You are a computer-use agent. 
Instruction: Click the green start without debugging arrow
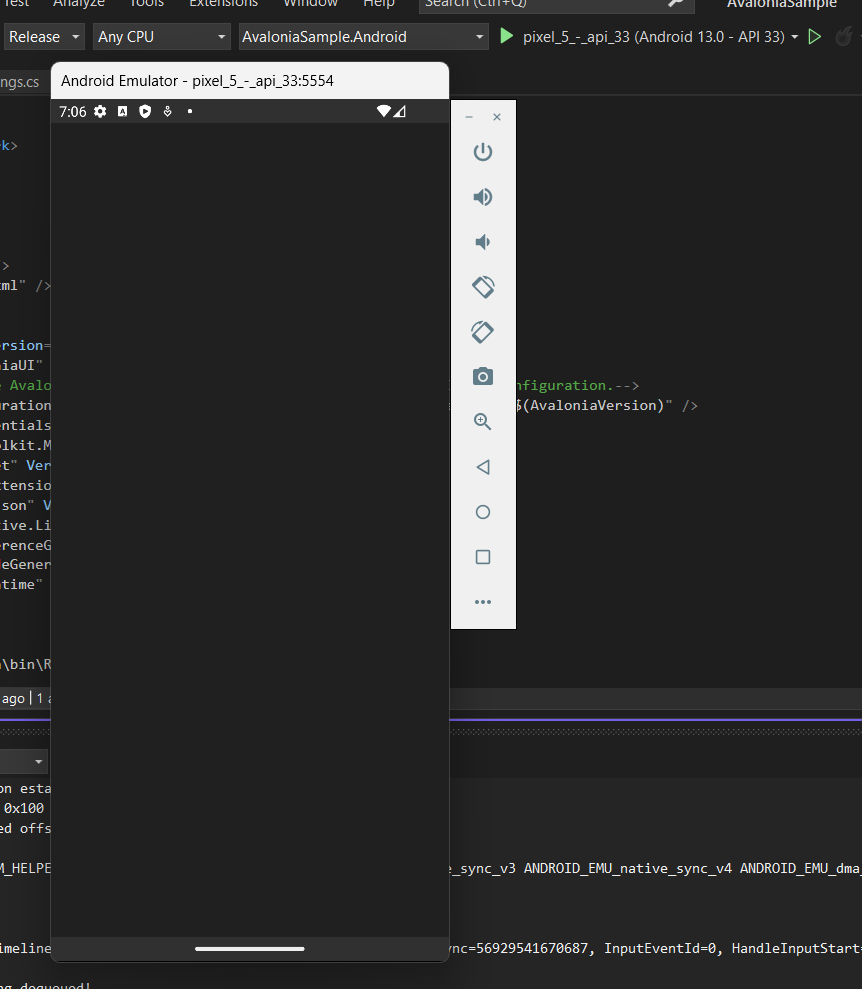[815, 36]
